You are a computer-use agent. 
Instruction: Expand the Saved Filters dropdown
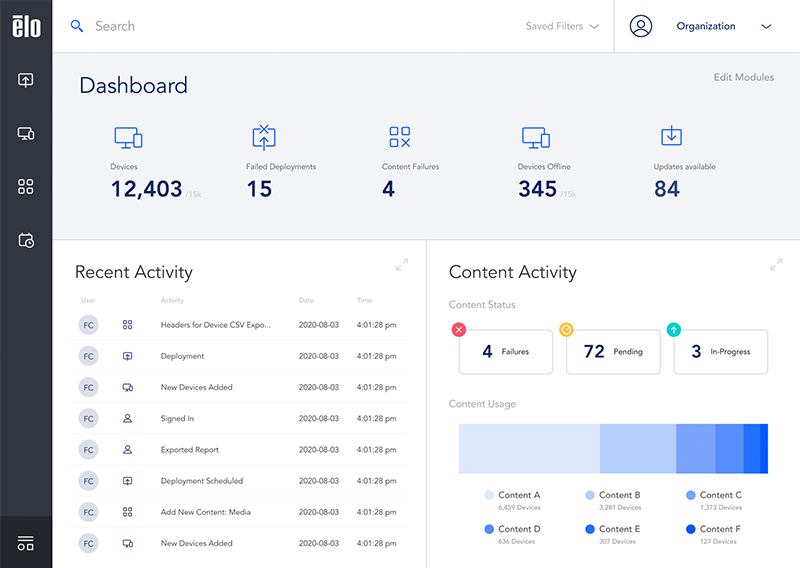click(563, 26)
